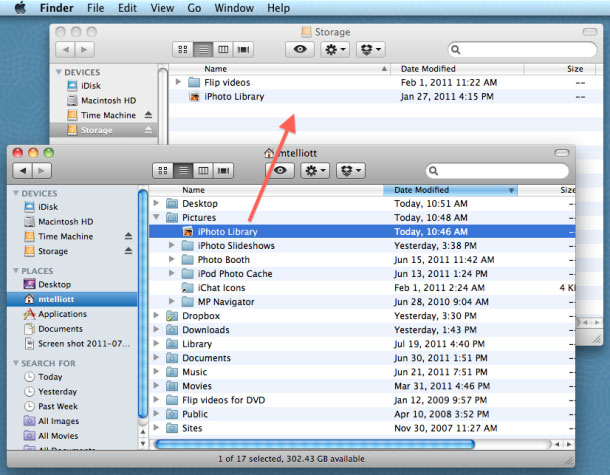Expand the iPhoto Slideshows folder
The width and height of the screenshot is (610, 475).
[172, 245]
